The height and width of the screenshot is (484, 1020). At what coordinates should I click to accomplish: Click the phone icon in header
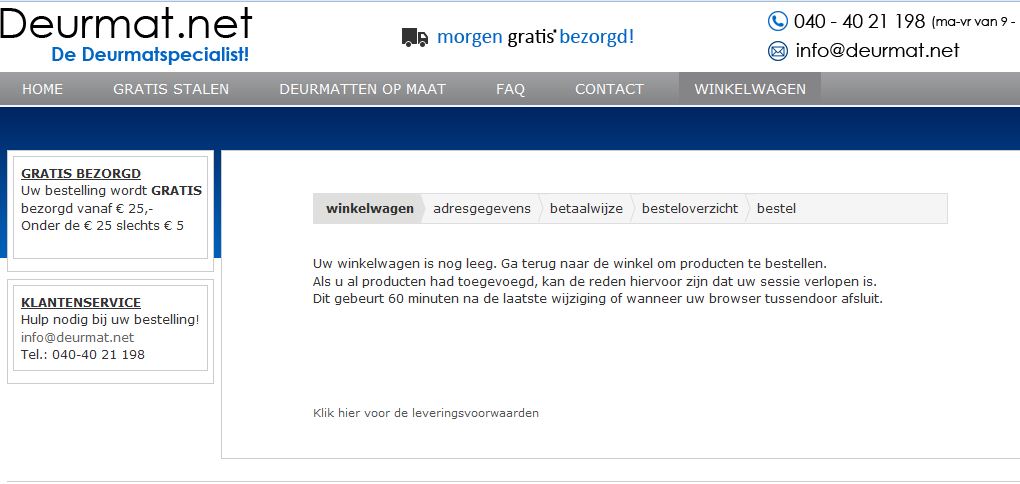pos(777,21)
